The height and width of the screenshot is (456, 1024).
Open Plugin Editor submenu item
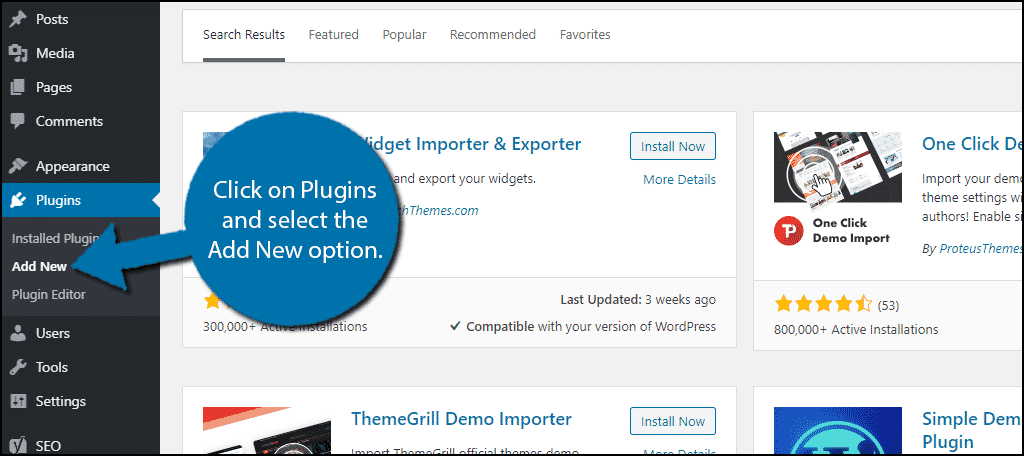48,295
